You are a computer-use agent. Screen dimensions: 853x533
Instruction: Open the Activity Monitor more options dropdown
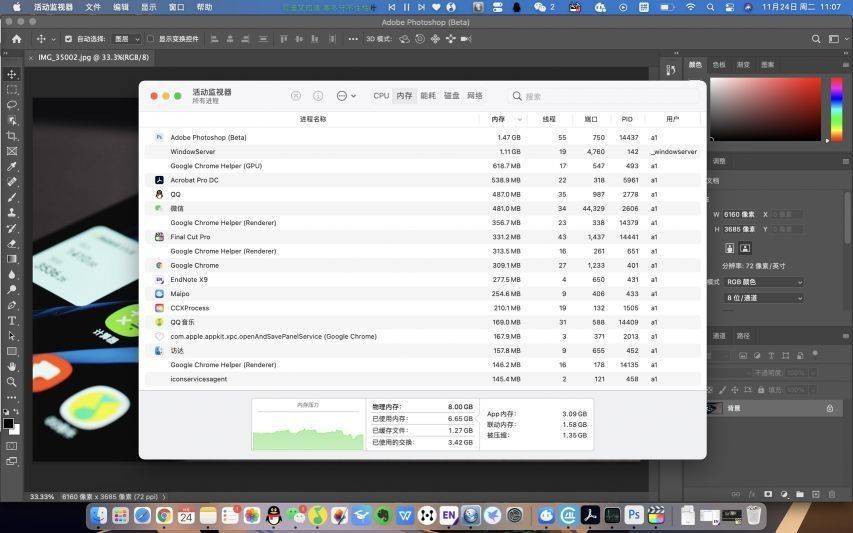[346, 96]
